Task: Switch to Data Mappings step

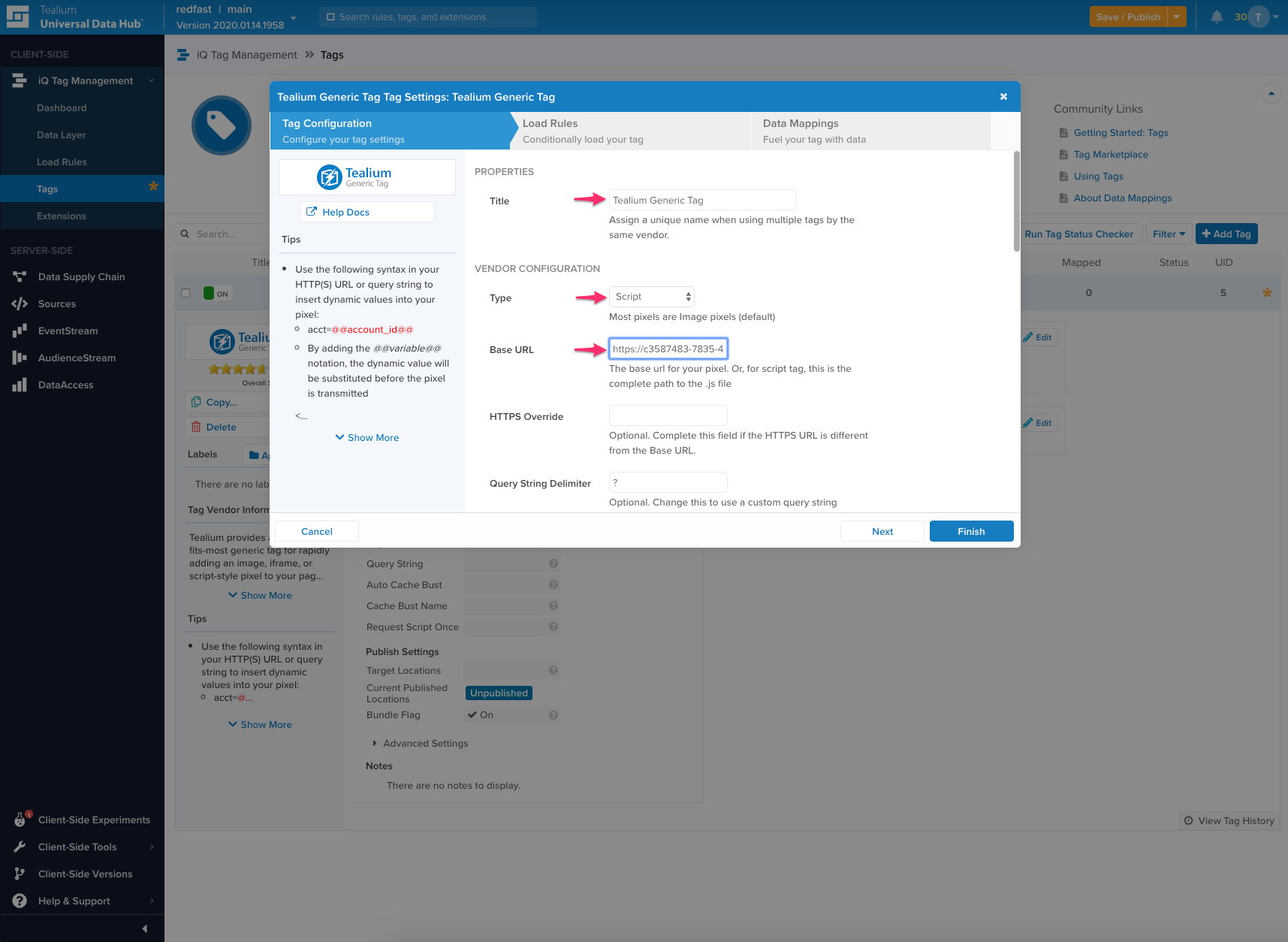Action: 870,131
